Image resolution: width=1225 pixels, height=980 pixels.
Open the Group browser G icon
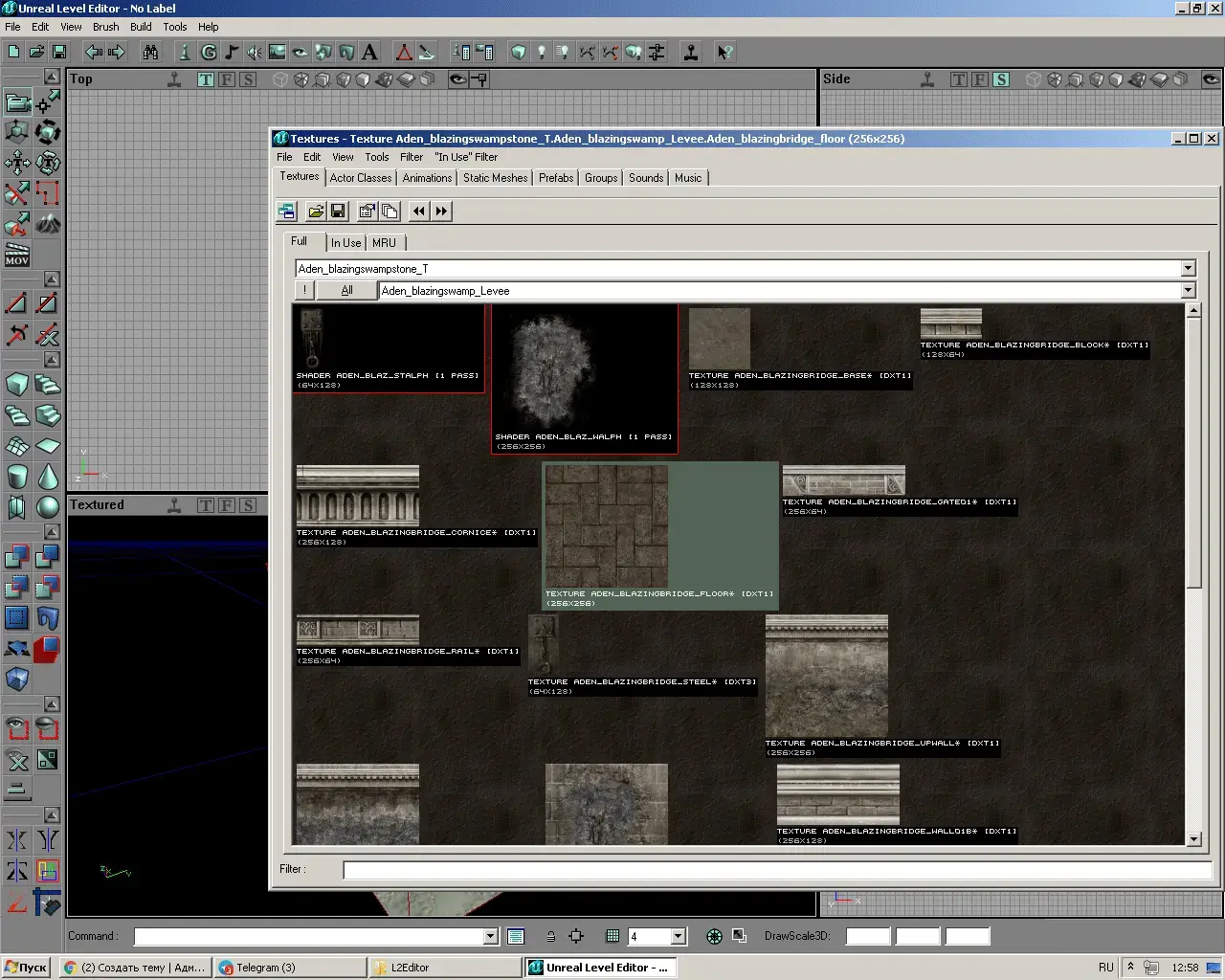(209, 52)
